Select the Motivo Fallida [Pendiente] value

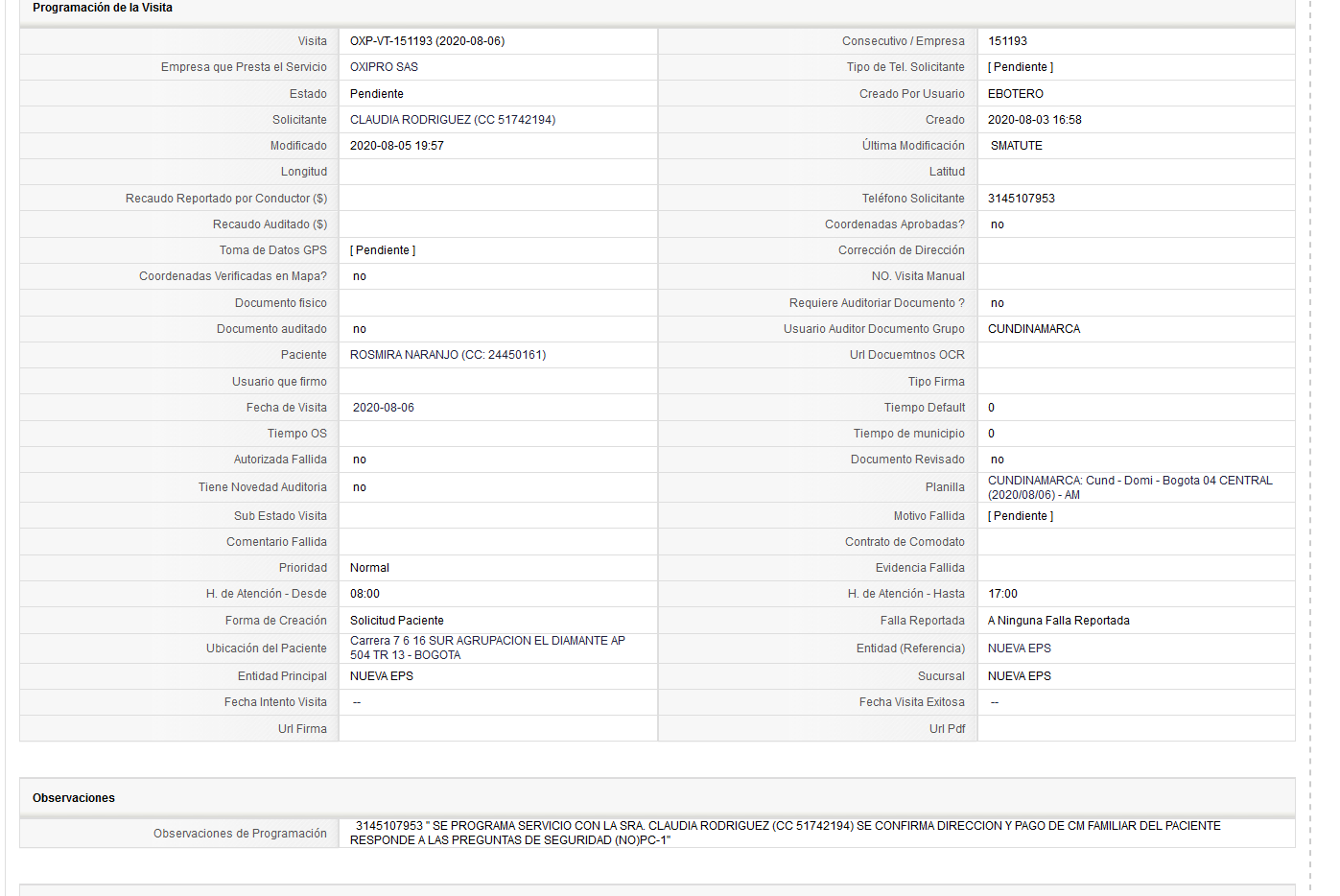(1021, 516)
